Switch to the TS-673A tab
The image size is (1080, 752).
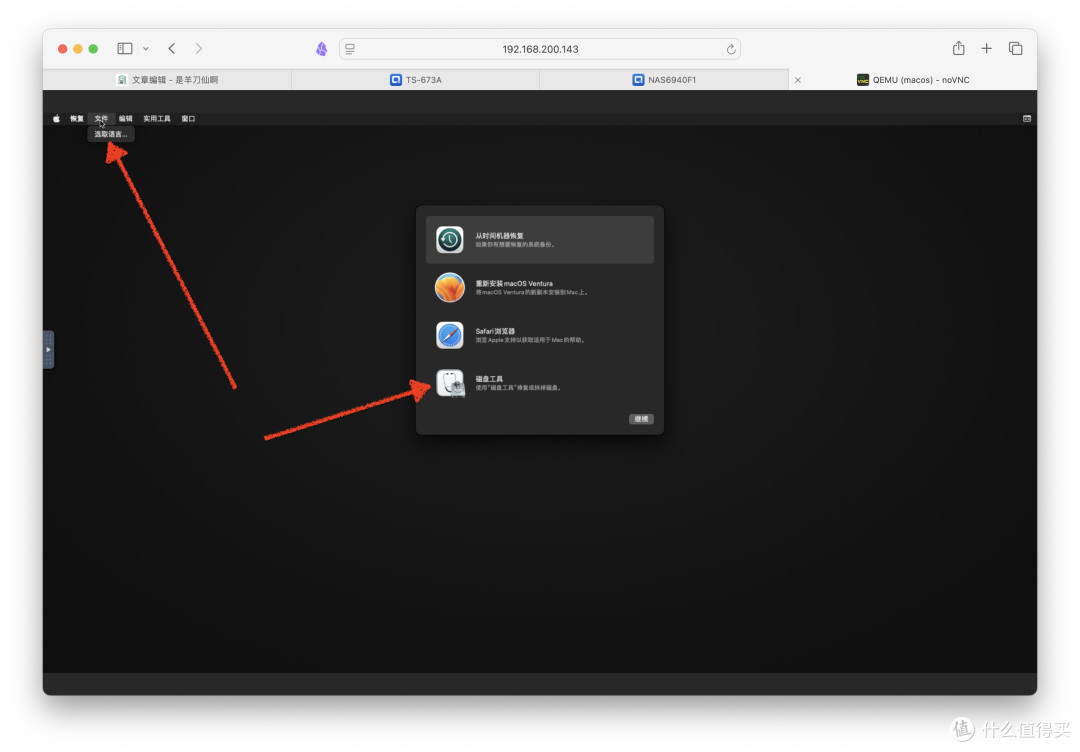pyautogui.click(x=415, y=80)
